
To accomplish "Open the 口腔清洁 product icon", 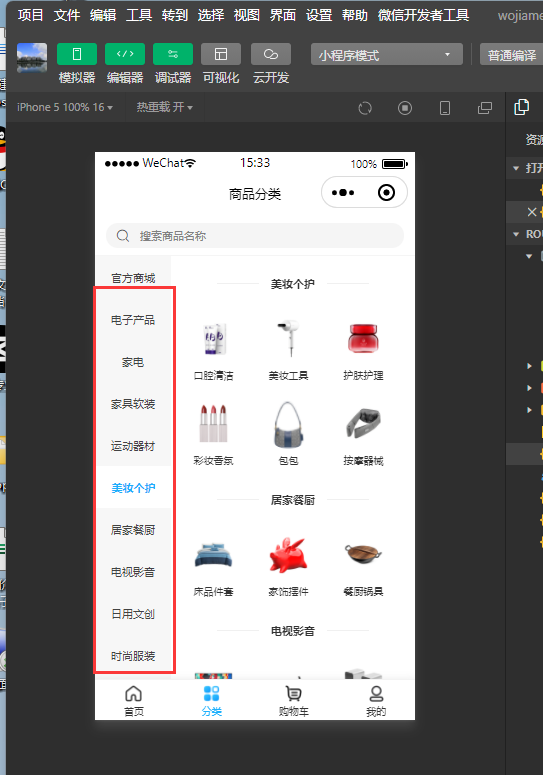I will [x=213, y=339].
